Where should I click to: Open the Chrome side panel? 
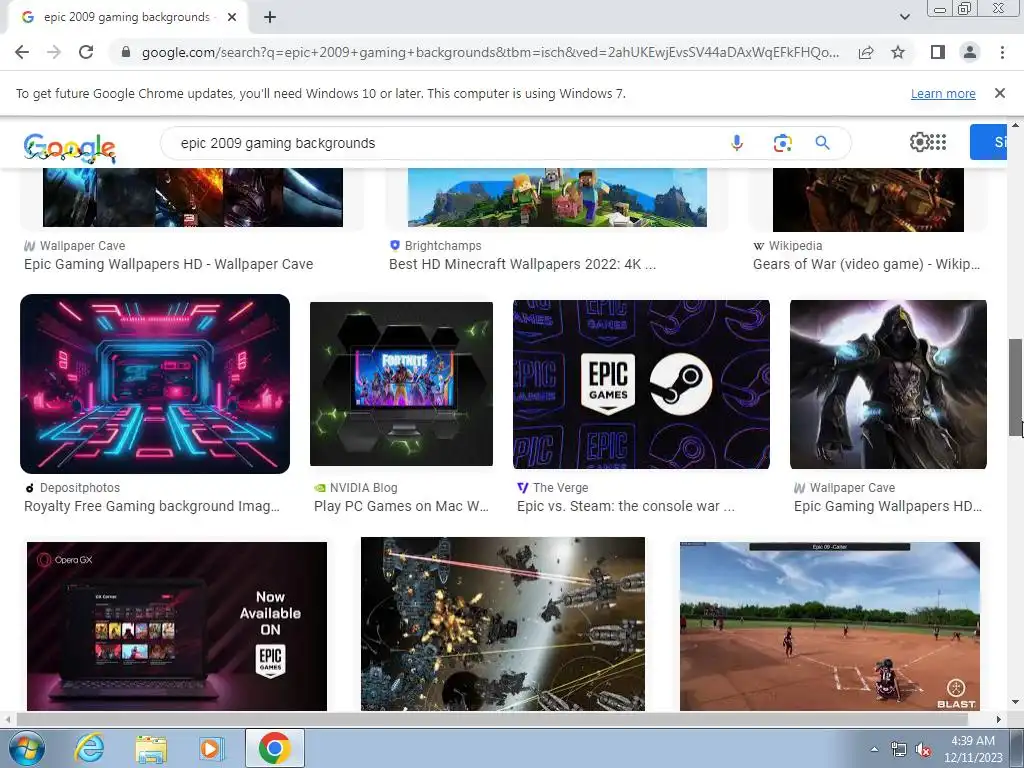pos(938,52)
